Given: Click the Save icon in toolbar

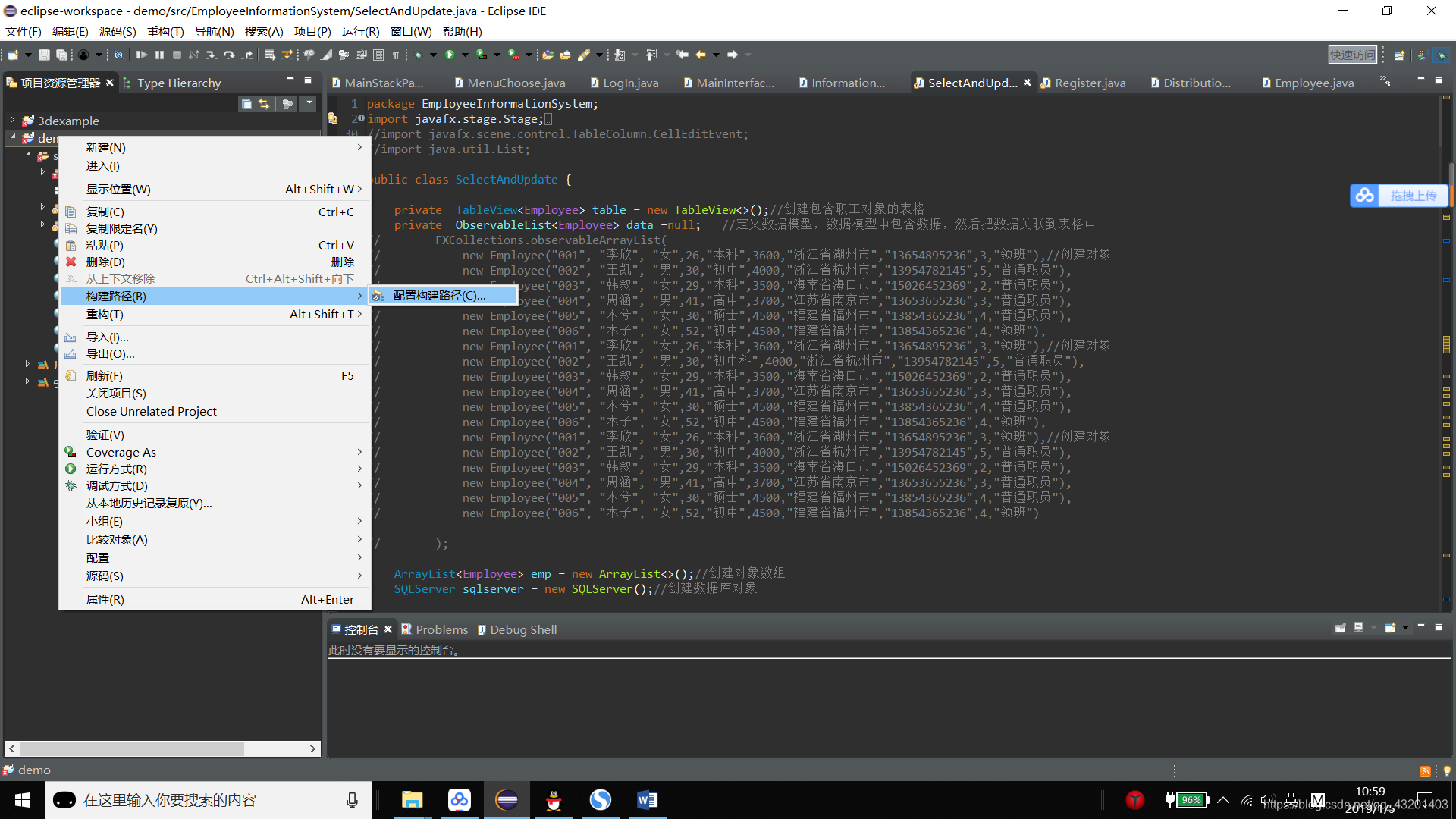Looking at the screenshot, I should click(x=44, y=55).
